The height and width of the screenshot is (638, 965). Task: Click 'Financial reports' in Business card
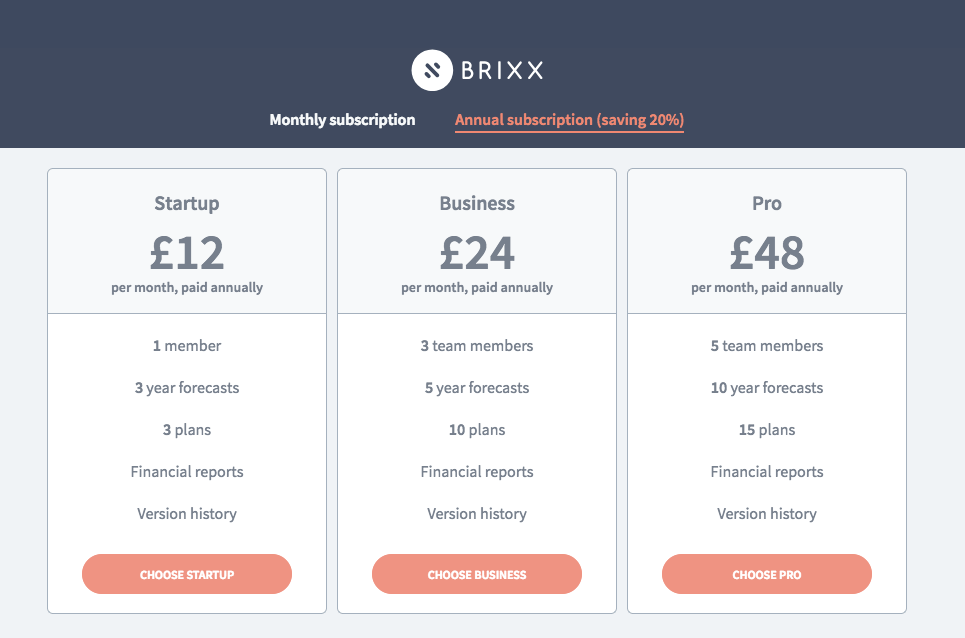pyautogui.click(x=477, y=472)
